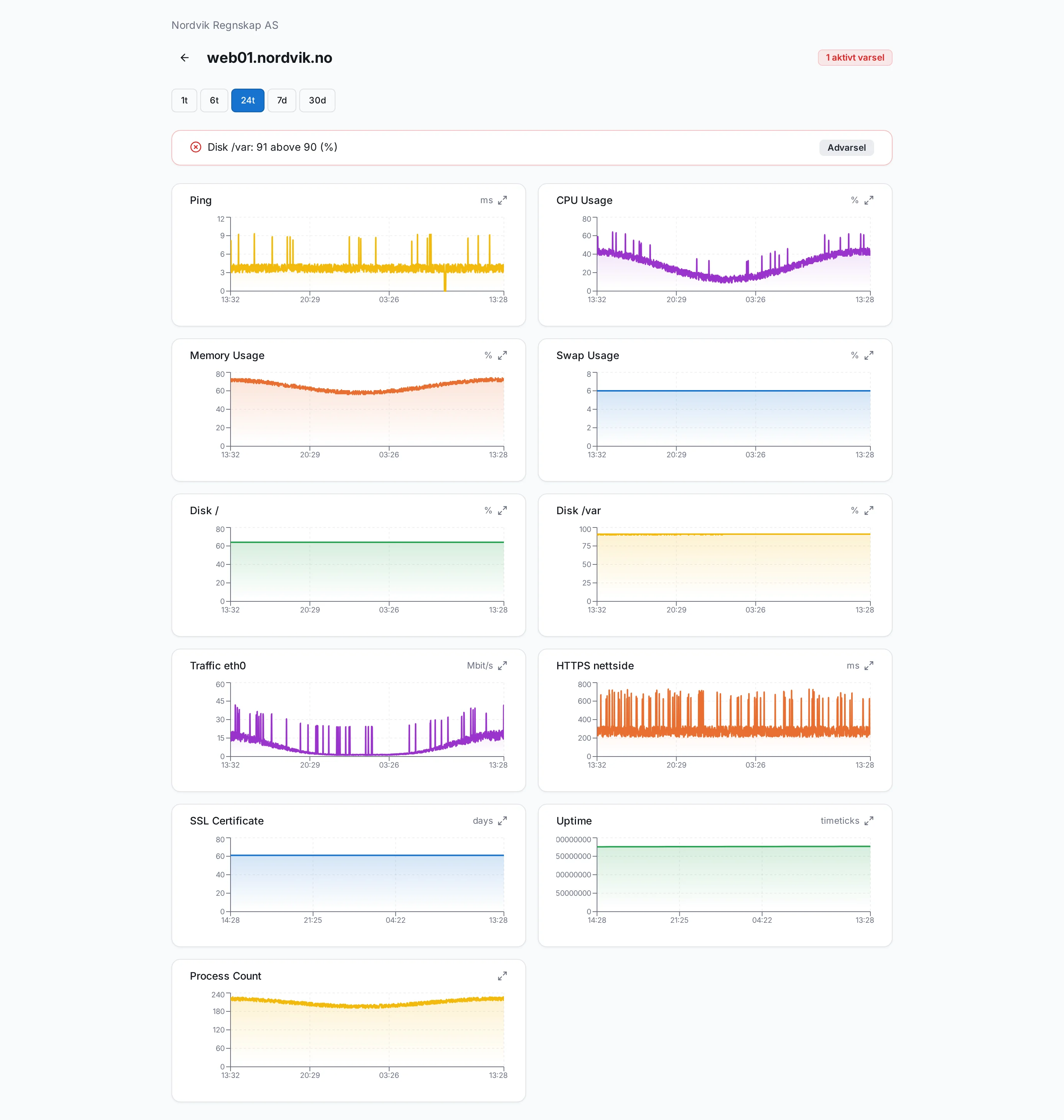
Task: Open the 1 aktivt varsel badge
Action: click(855, 58)
